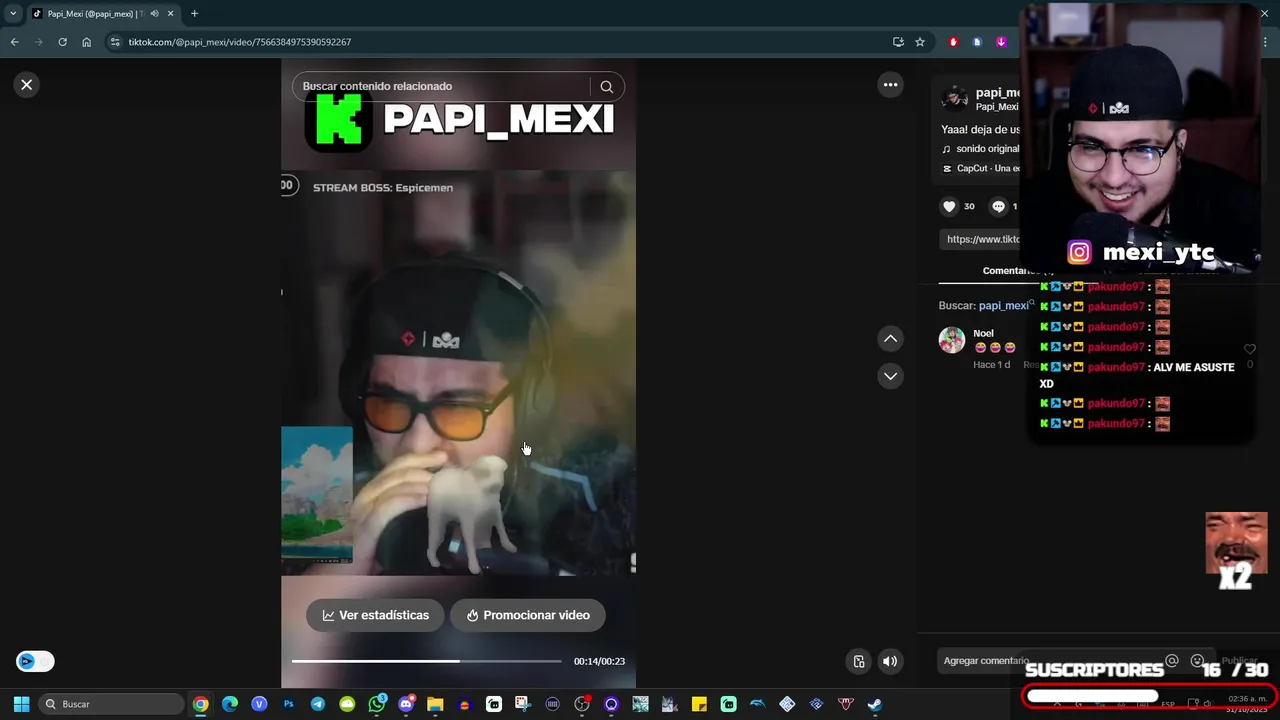Open WhatsApp from the taskbar
Screen dimensions: 1280x720
click(x=377, y=704)
